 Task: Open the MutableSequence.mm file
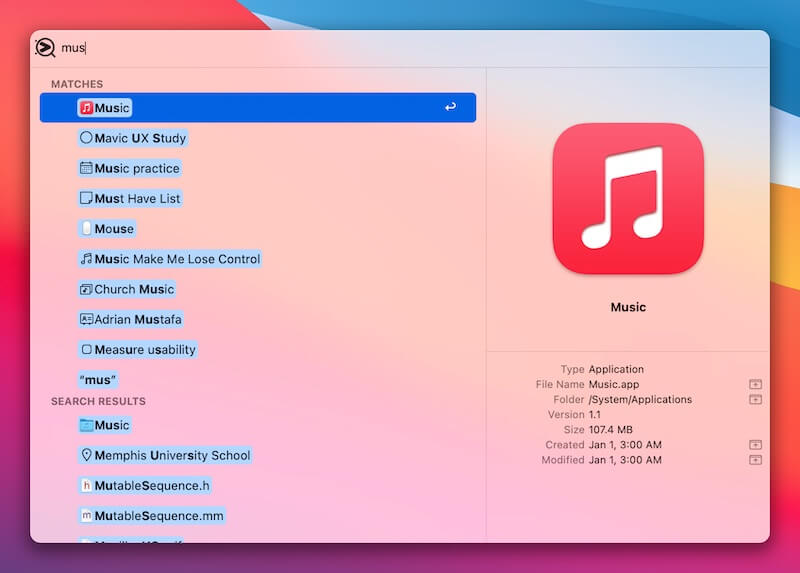coord(152,516)
